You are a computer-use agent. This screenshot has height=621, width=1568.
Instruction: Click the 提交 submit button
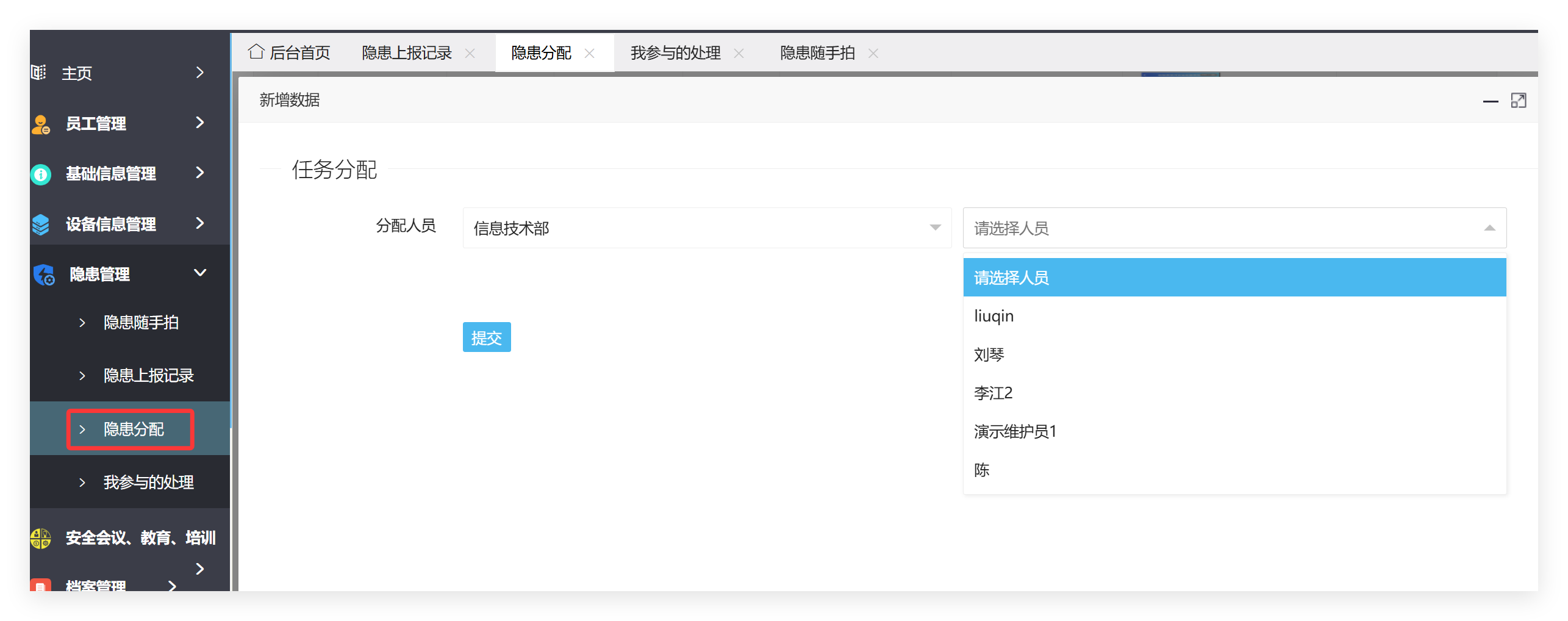[486, 337]
